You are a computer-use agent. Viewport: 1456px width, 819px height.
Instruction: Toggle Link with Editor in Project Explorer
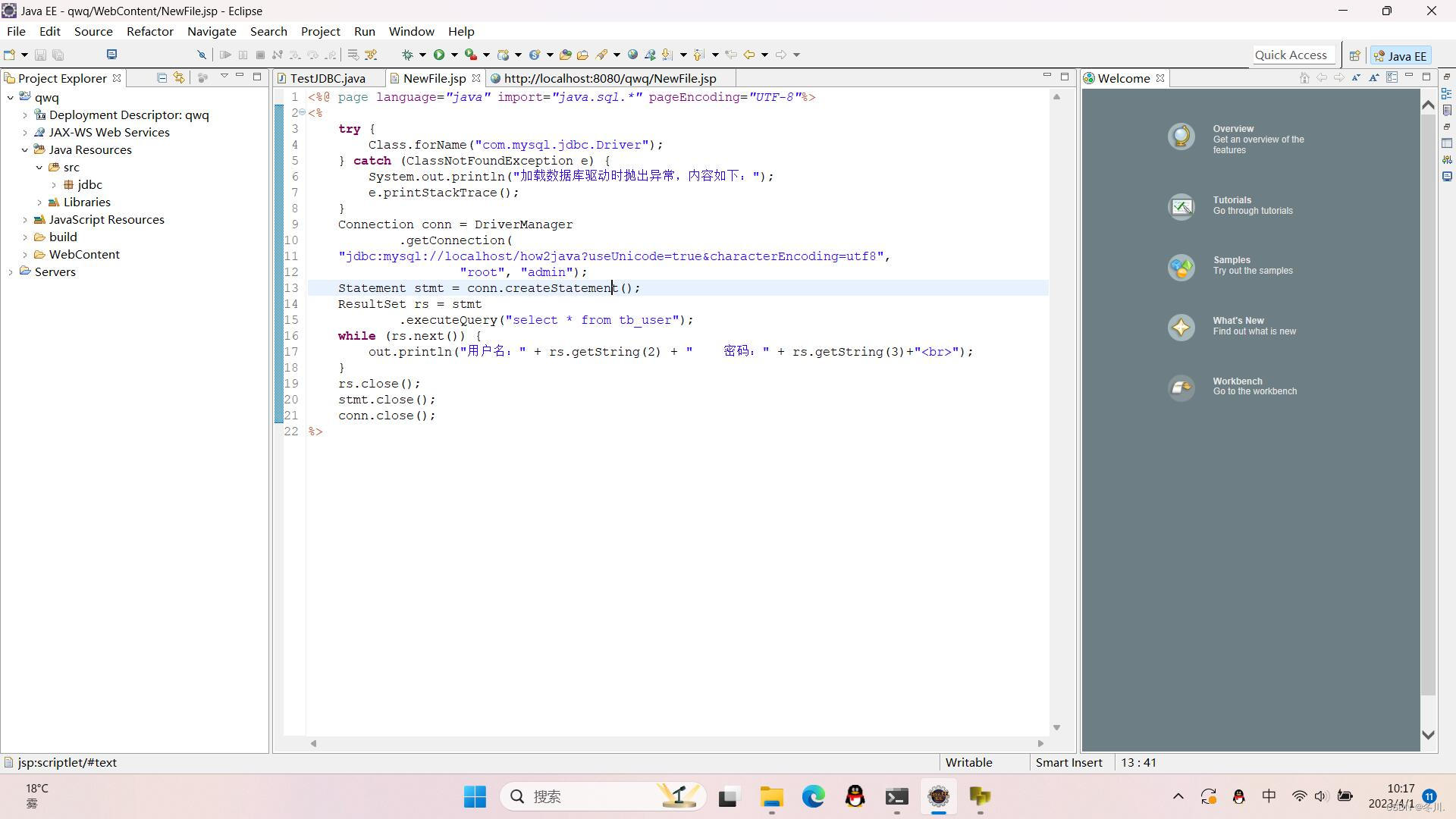[x=179, y=77]
